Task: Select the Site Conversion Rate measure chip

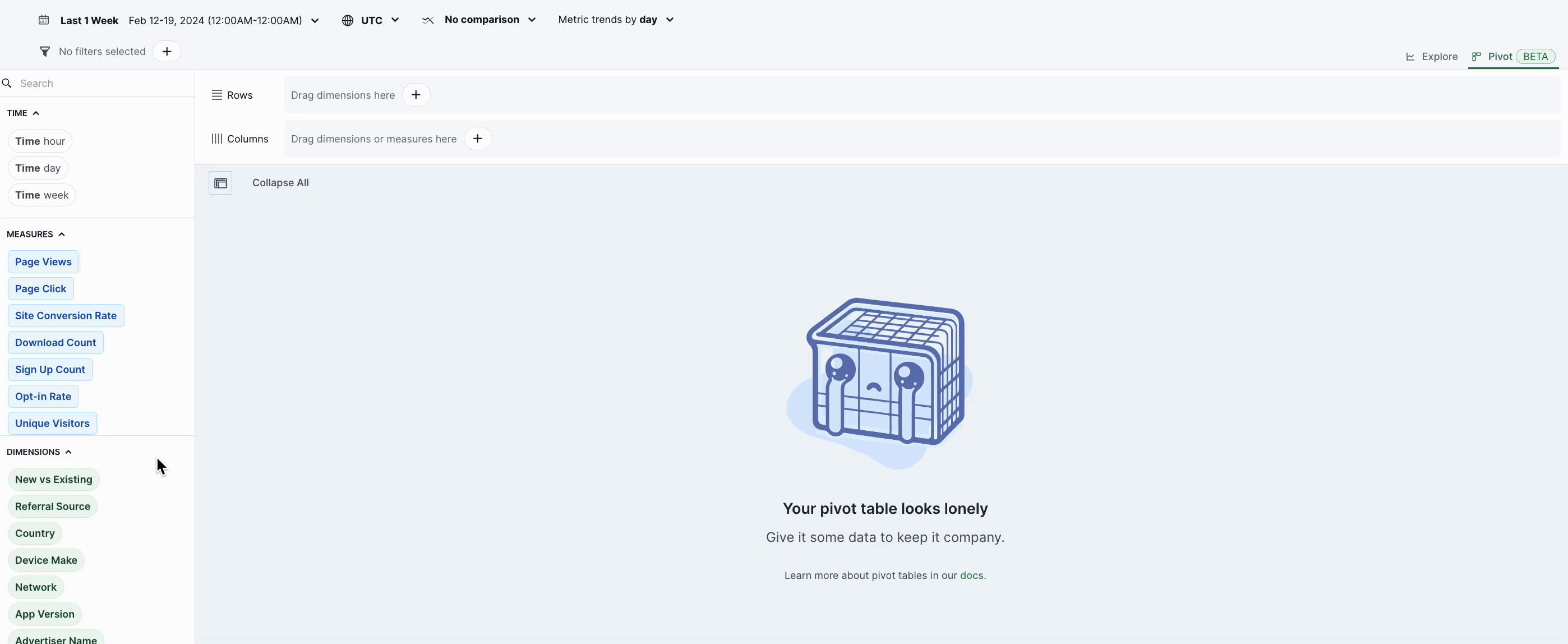Action: (66, 316)
